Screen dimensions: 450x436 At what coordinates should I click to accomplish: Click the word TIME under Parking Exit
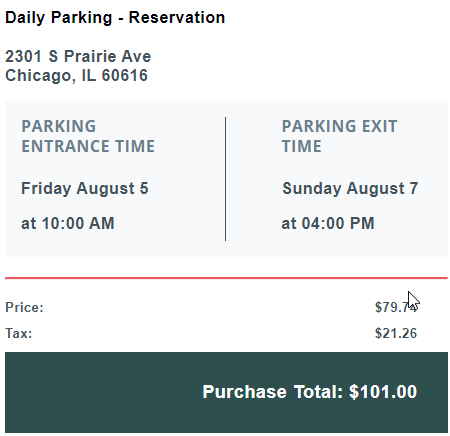click(302, 146)
